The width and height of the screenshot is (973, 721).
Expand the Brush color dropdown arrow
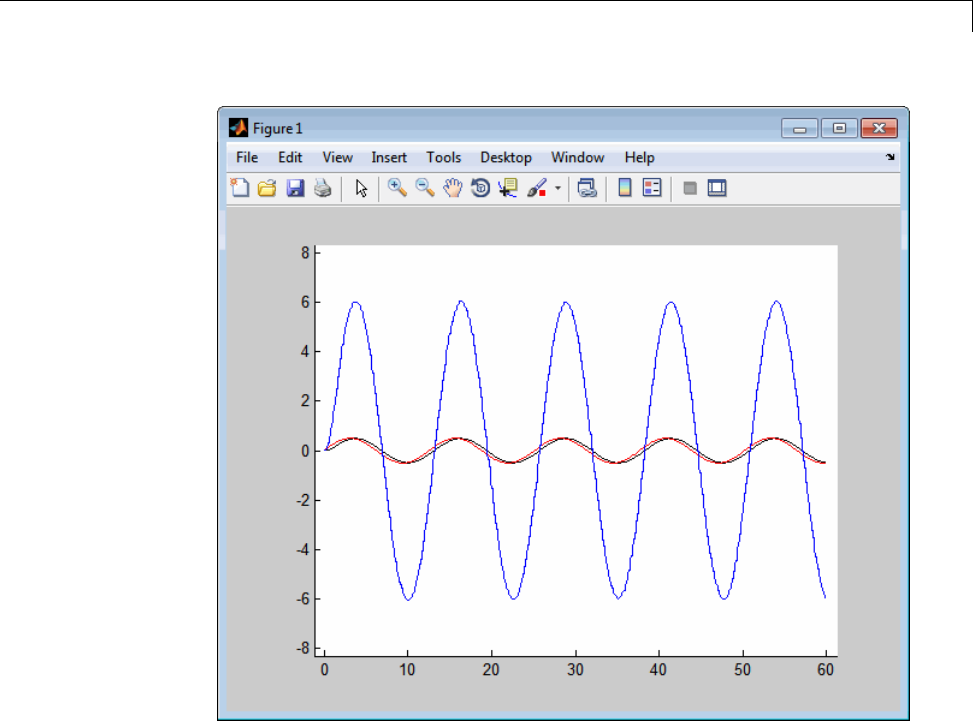point(558,188)
